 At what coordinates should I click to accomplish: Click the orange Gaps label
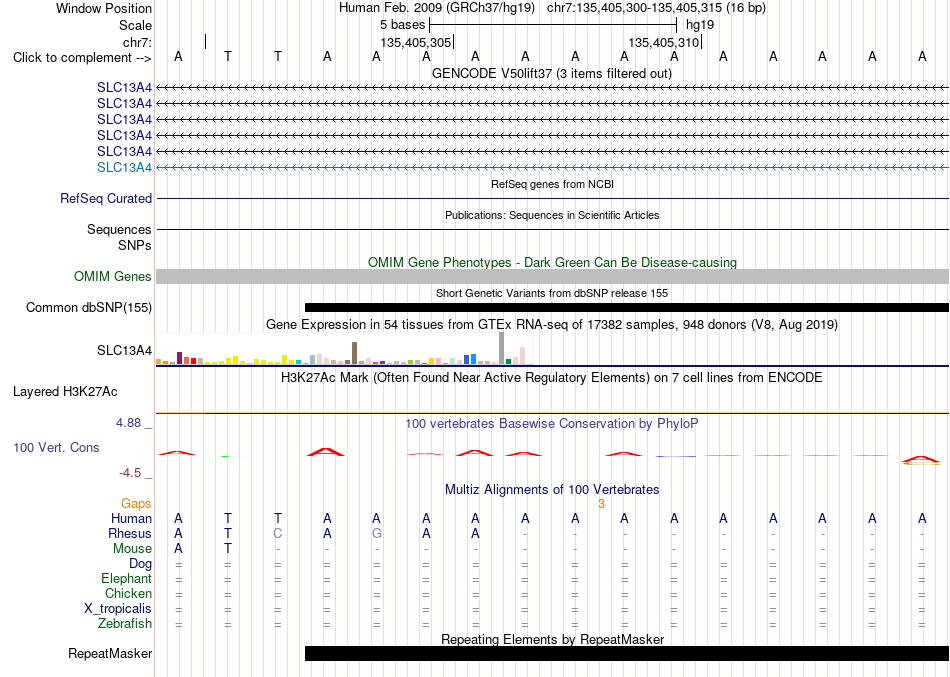point(136,504)
